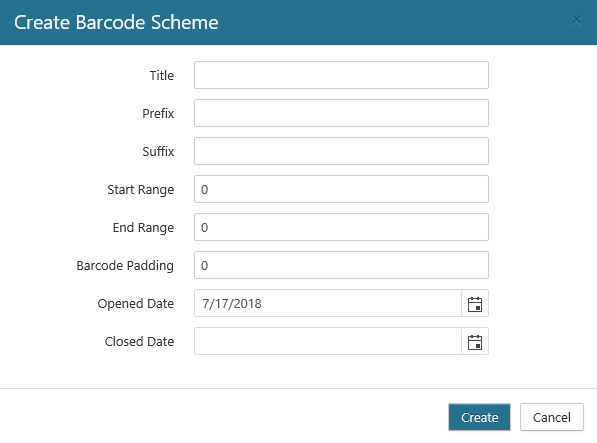Click the Start Range value field
Image resolution: width=597 pixels, height=443 pixels.
click(x=341, y=189)
